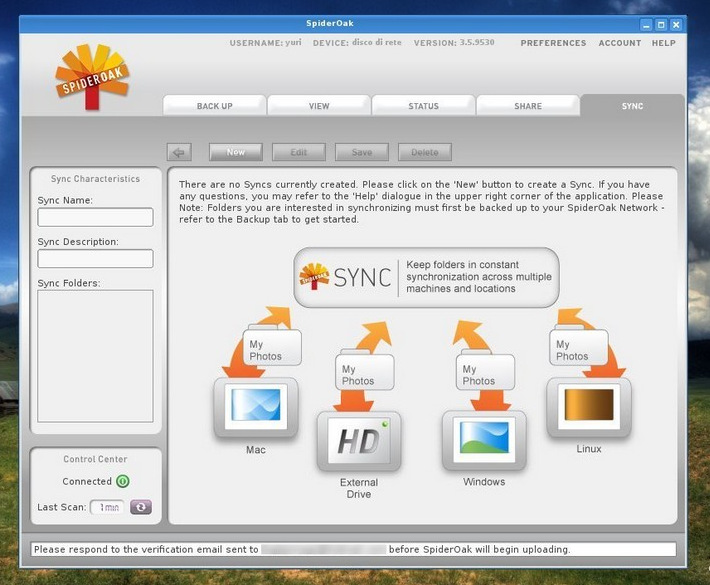
Task: Create a new sync with New button
Action: pyautogui.click(x=236, y=152)
